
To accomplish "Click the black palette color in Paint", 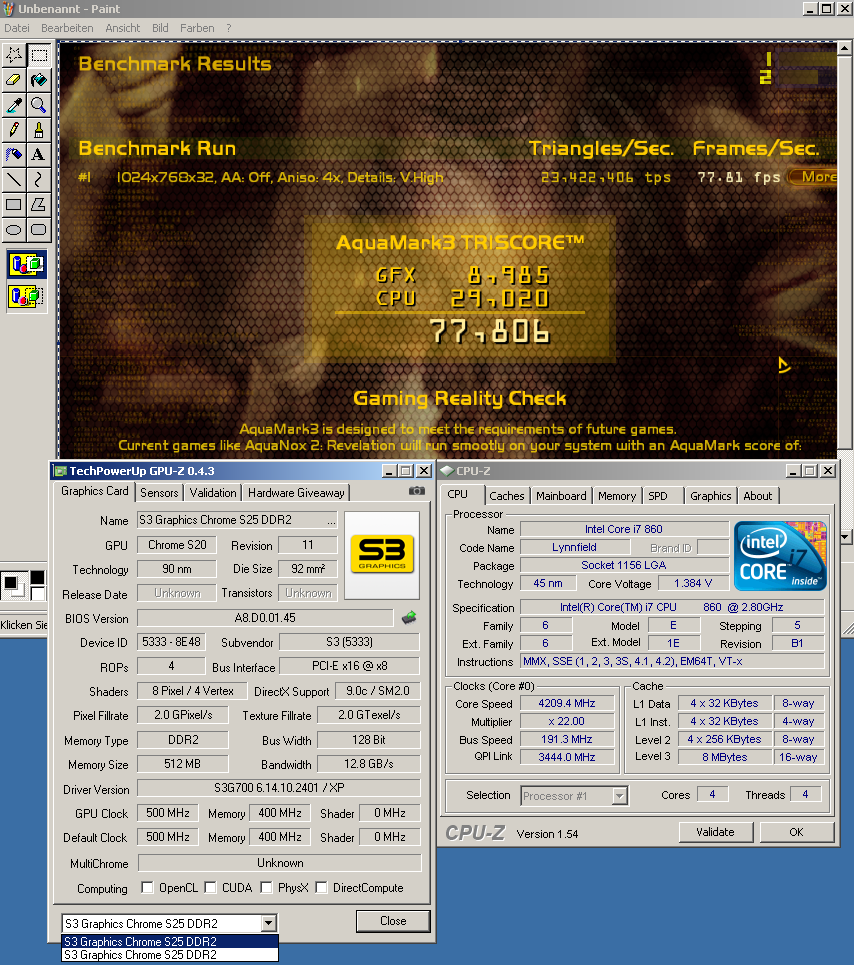I will pos(38,577).
